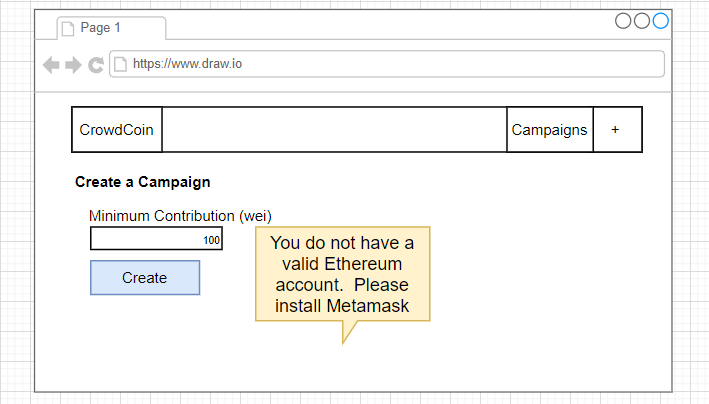Go to the CrowdCoin home link

[x=117, y=130]
